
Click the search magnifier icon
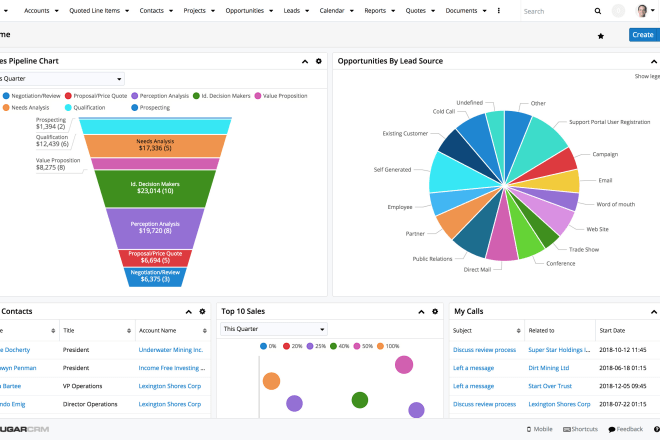pyautogui.click(x=598, y=11)
